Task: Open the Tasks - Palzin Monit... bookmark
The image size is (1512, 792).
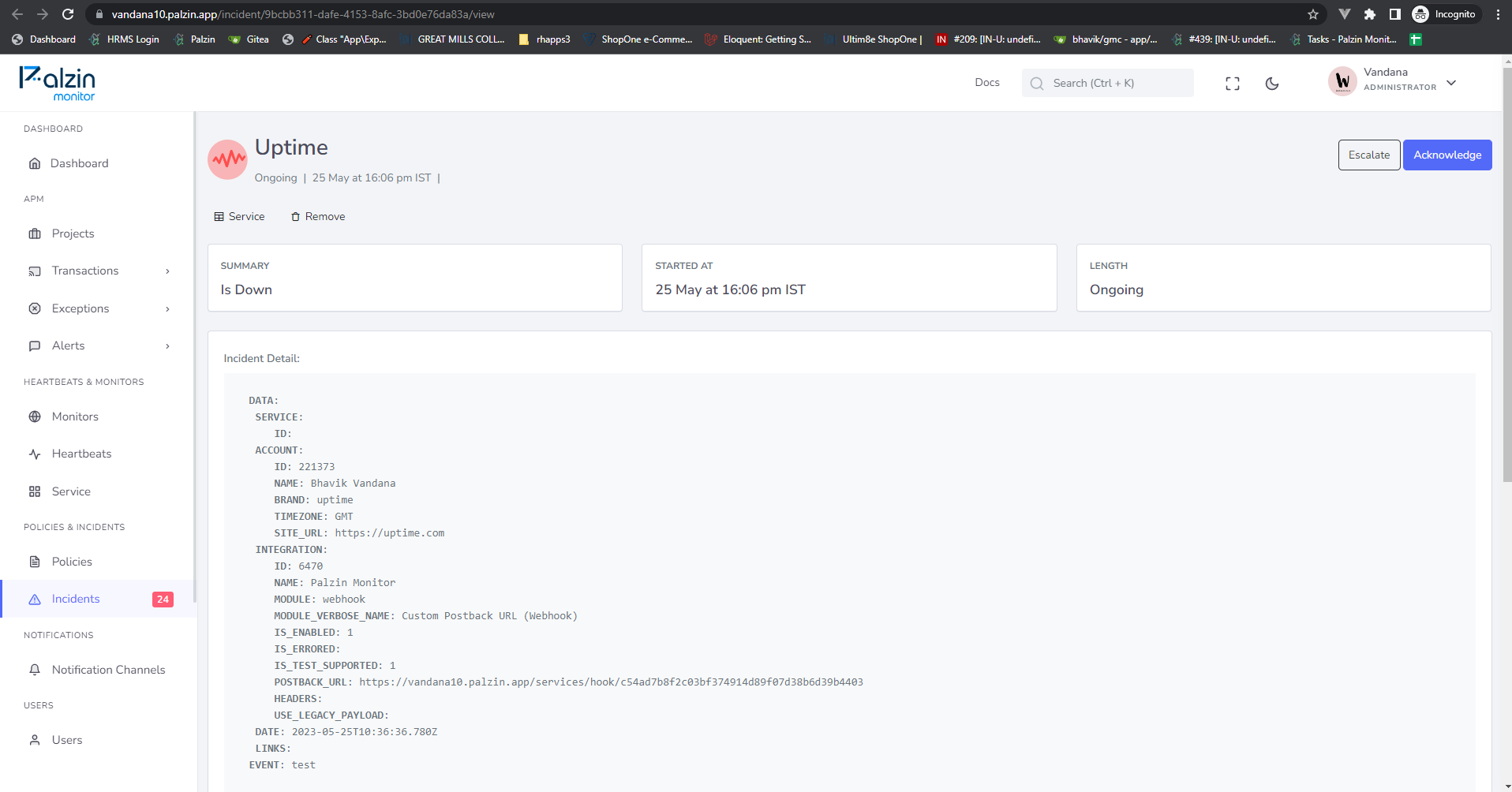Action: tap(1343, 39)
